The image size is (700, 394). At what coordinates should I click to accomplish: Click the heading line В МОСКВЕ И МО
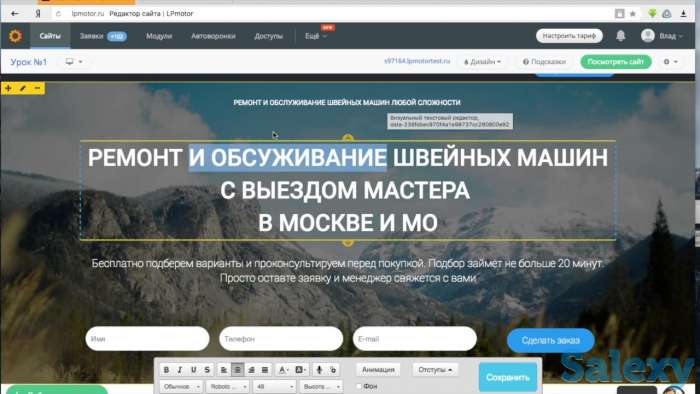(x=348, y=223)
